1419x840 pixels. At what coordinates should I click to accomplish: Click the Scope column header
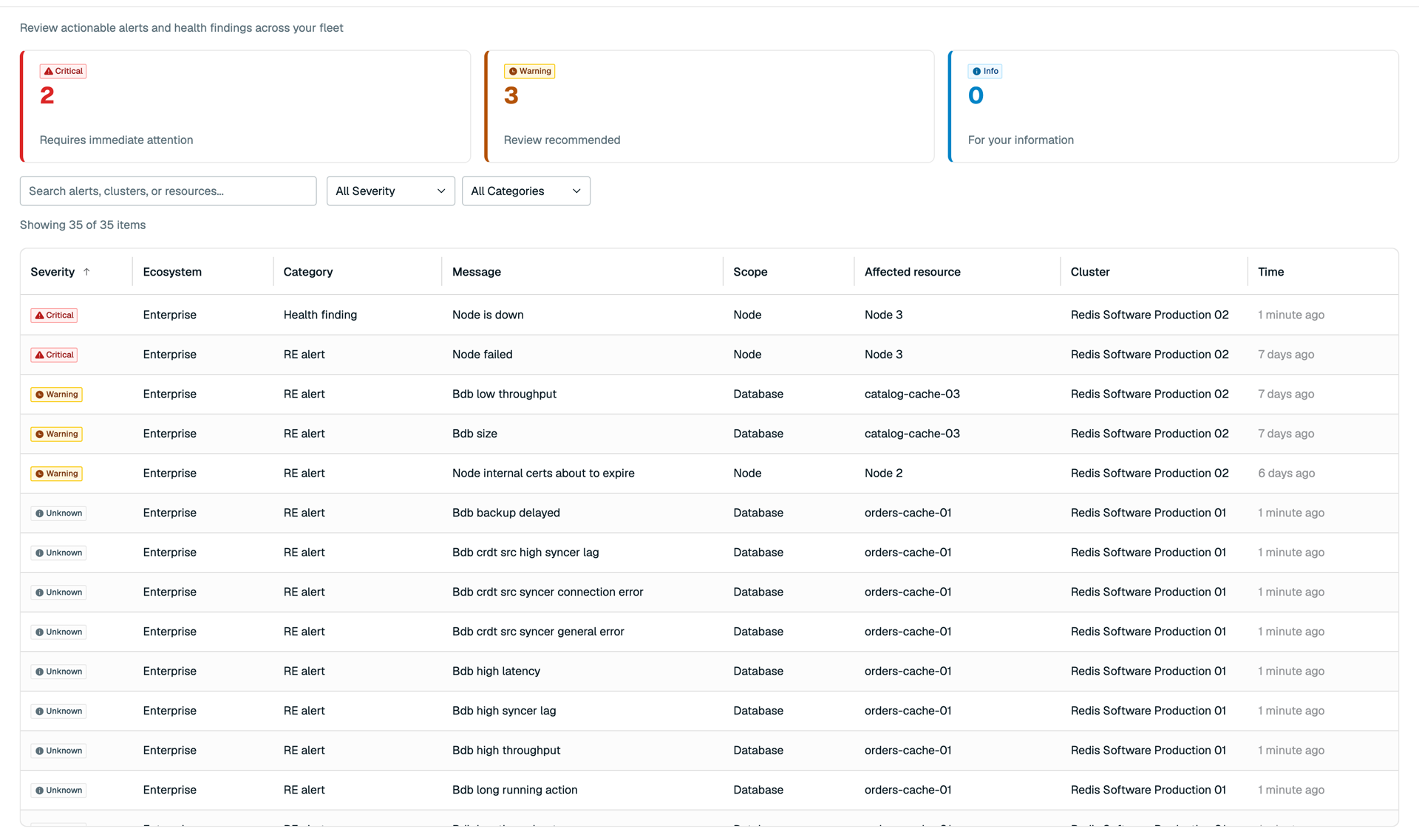pyautogui.click(x=750, y=272)
